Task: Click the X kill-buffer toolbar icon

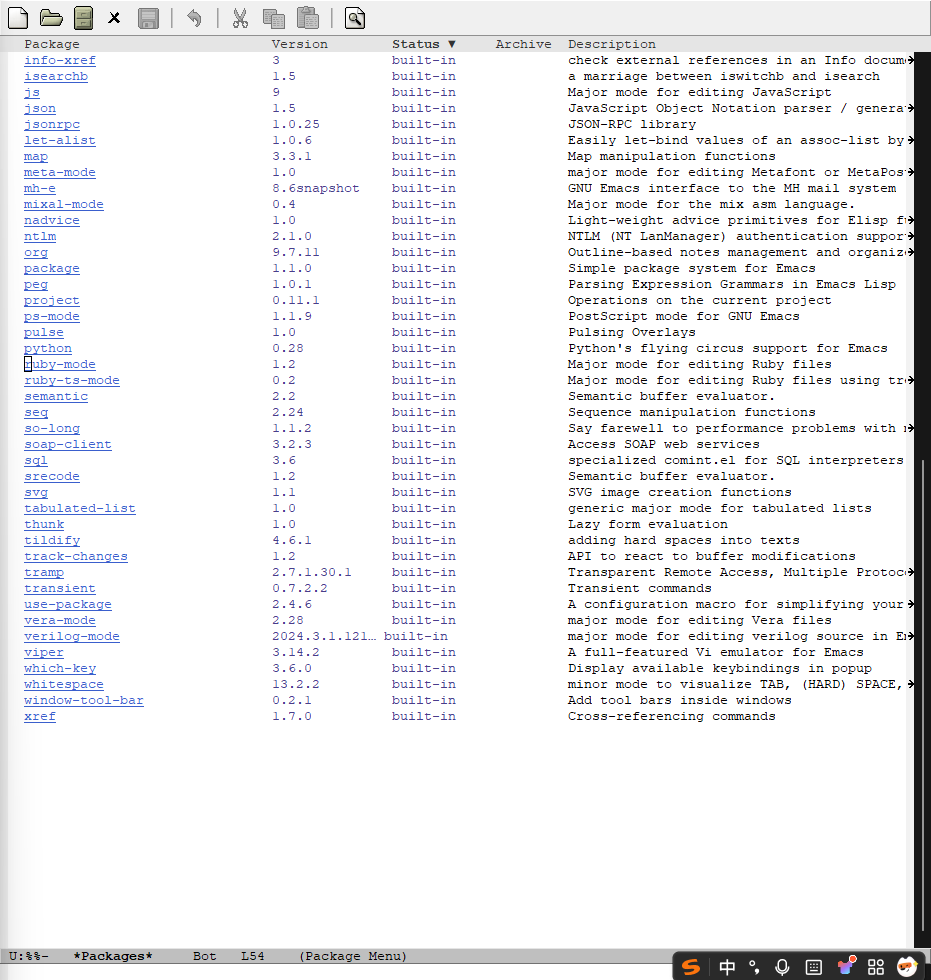Action: coord(114,18)
